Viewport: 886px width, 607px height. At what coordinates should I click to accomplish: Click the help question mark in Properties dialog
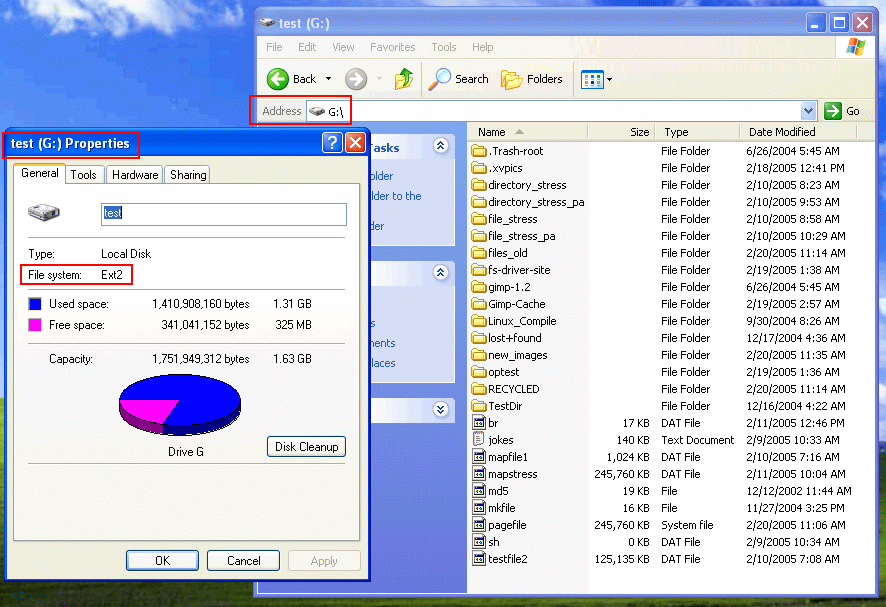(331, 143)
